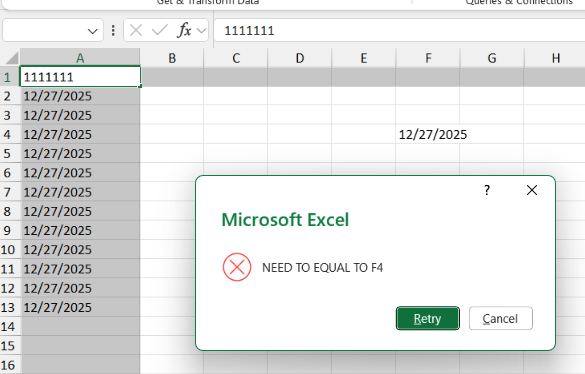Image resolution: width=585 pixels, height=374 pixels.
Task: Click cell A9 date 12/27/2025
Action: 80,231
